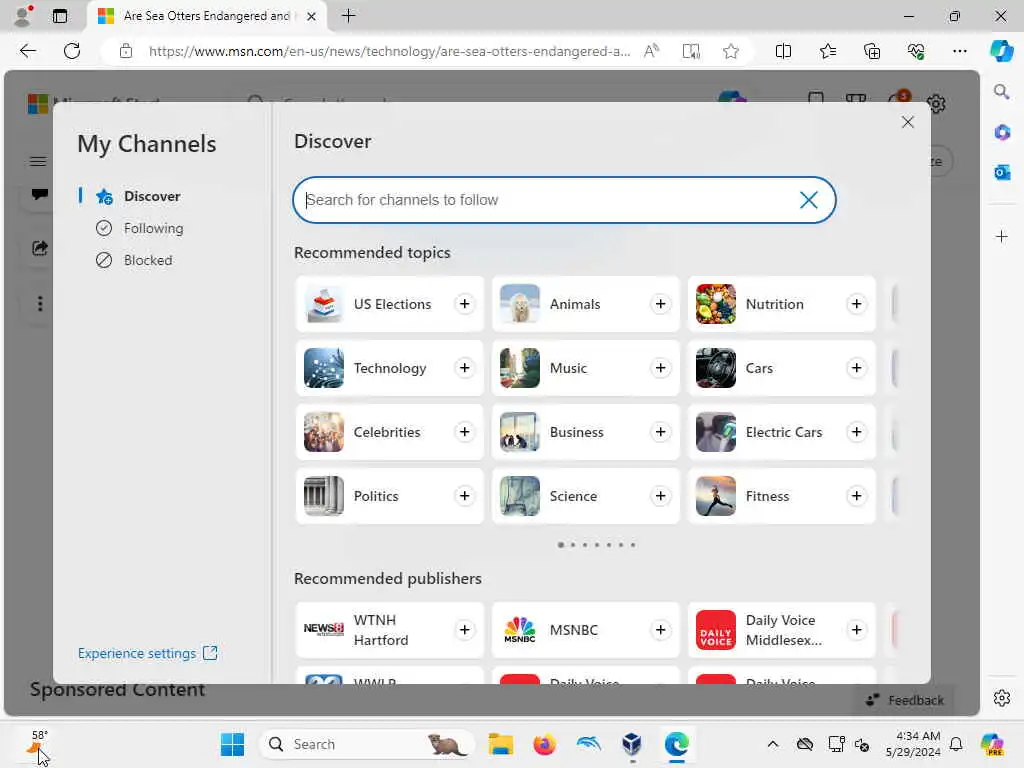Launch Firefox from taskbar

(544, 744)
